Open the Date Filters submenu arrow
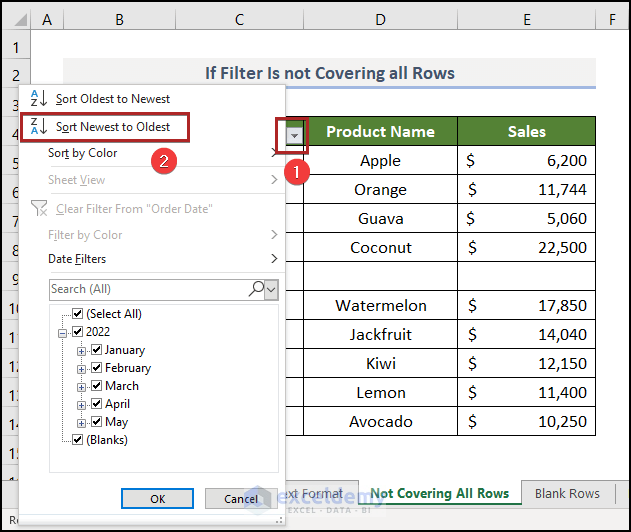 [x=274, y=258]
